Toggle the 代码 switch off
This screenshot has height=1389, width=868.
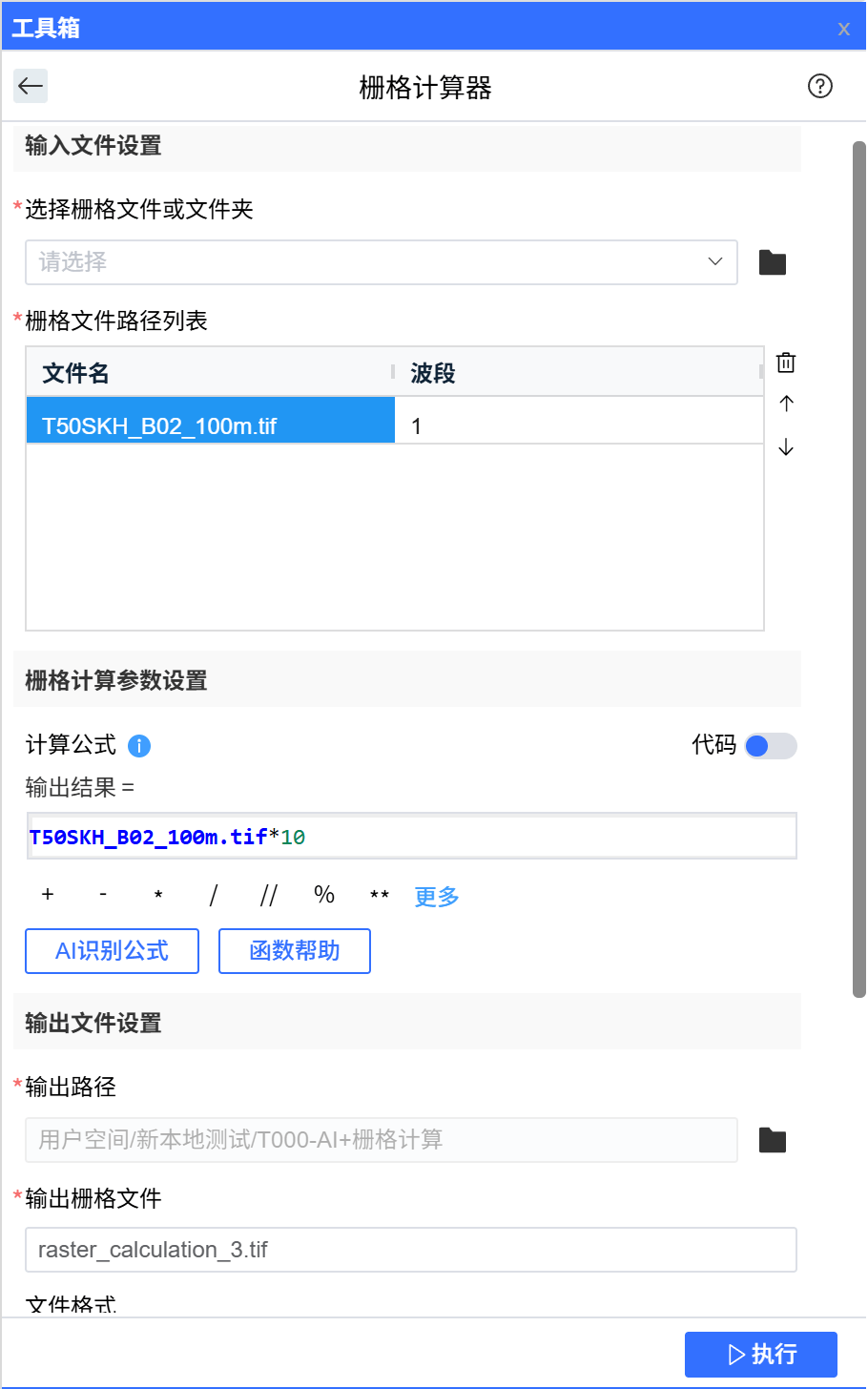coord(770,746)
